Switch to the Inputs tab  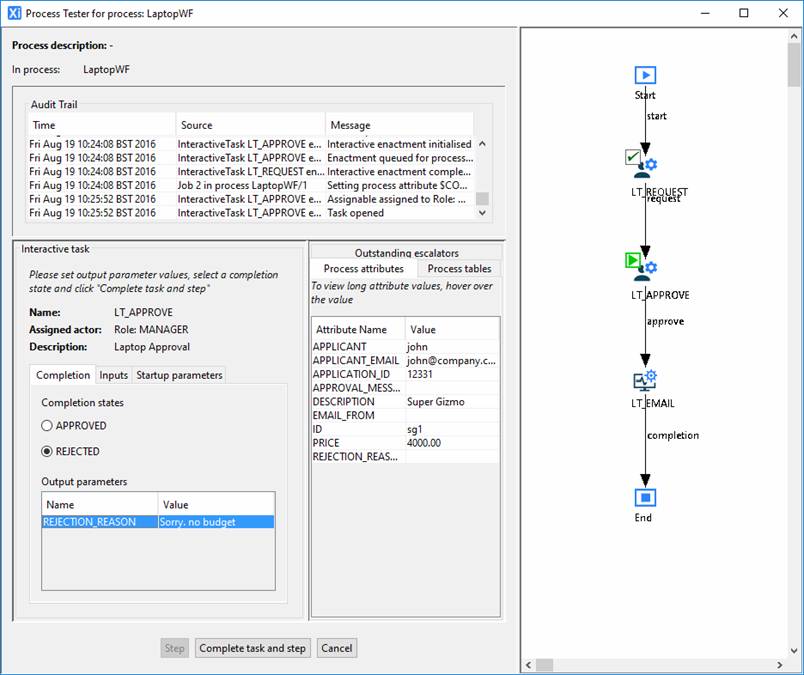tap(113, 375)
